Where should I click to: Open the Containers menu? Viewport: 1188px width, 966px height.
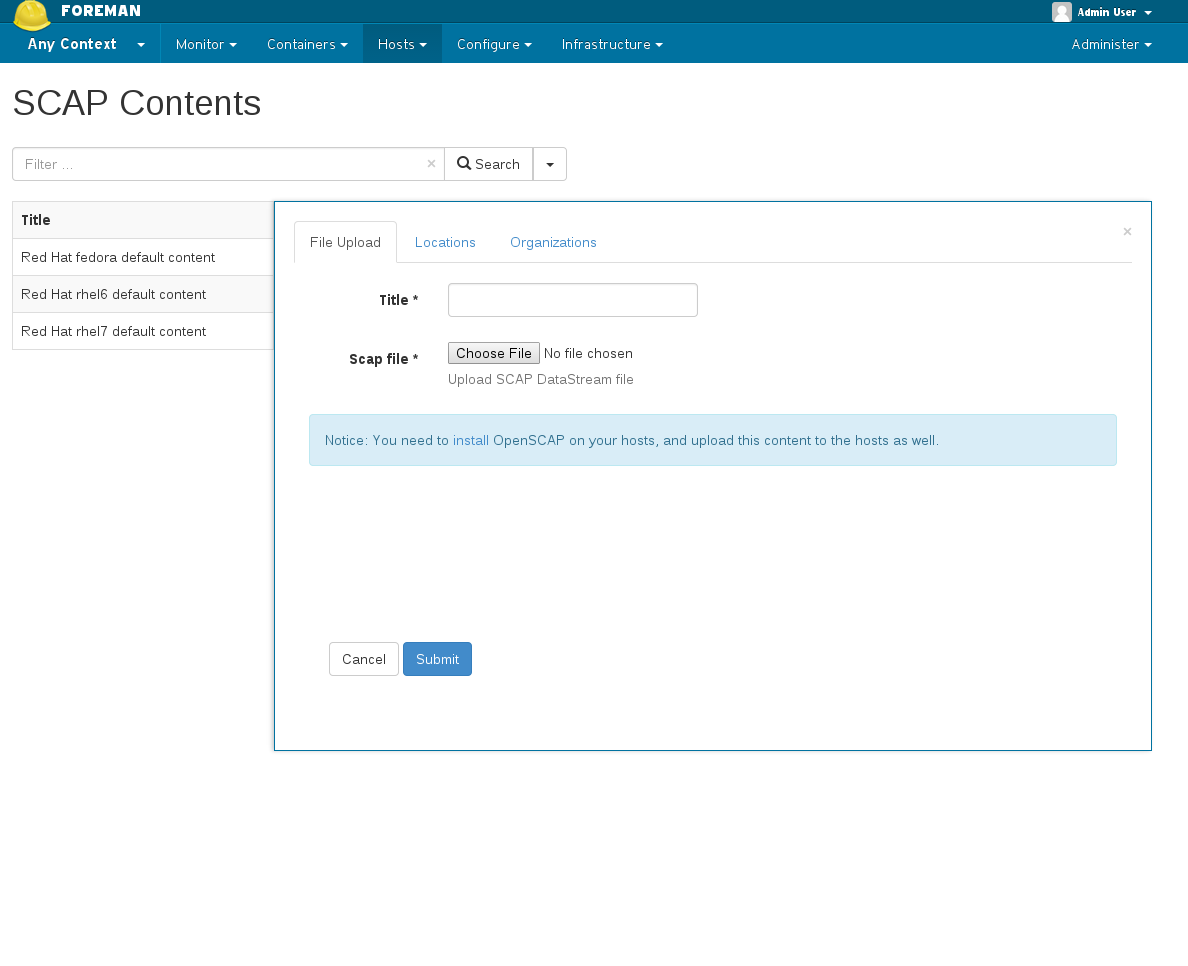(x=306, y=44)
